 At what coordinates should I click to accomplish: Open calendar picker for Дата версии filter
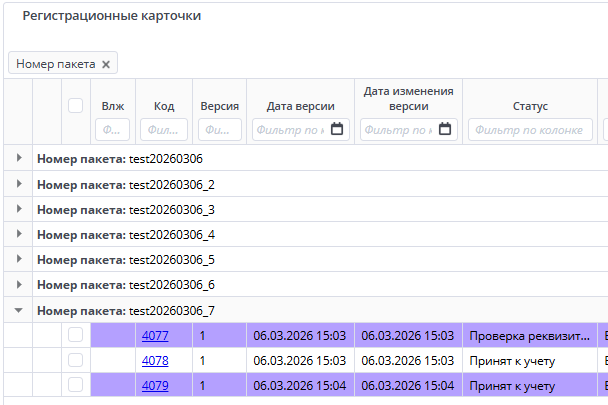pyautogui.click(x=337, y=129)
